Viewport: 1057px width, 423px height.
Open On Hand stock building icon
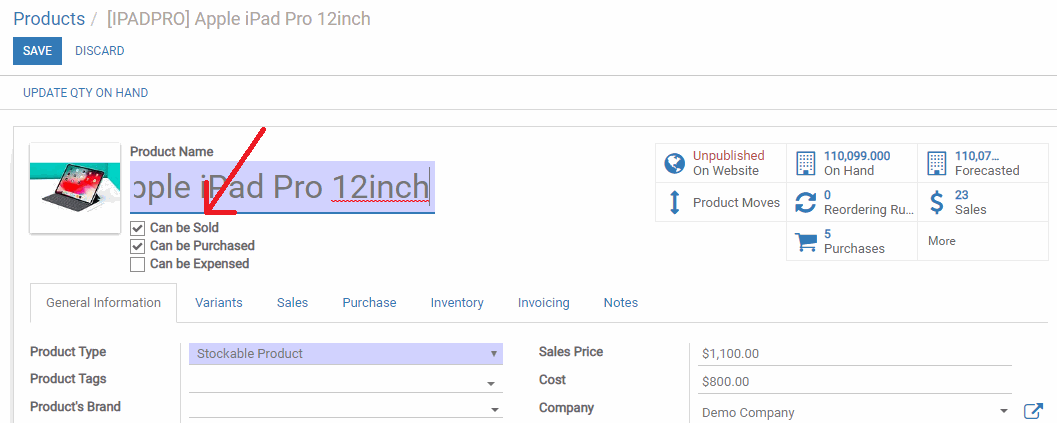[x=806, y=163]
